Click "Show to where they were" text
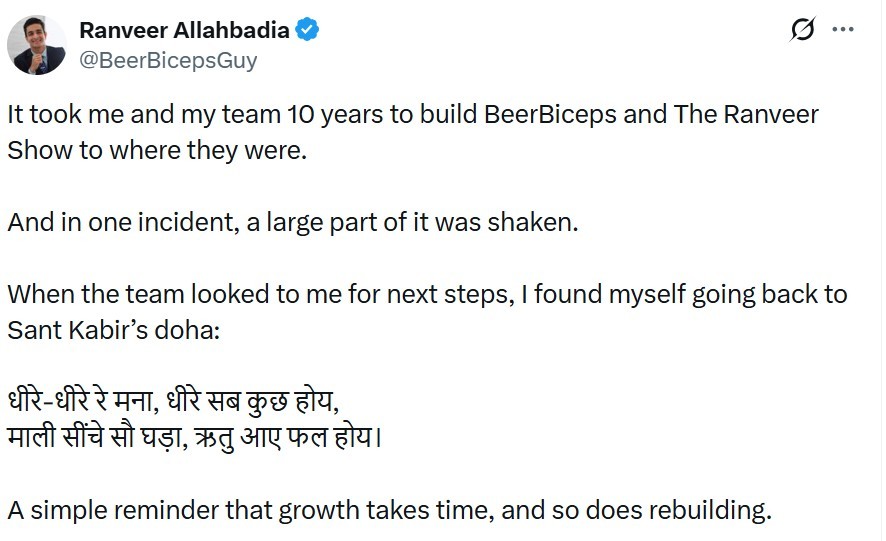Screen dimensions: 886x541 pos(133,150)
